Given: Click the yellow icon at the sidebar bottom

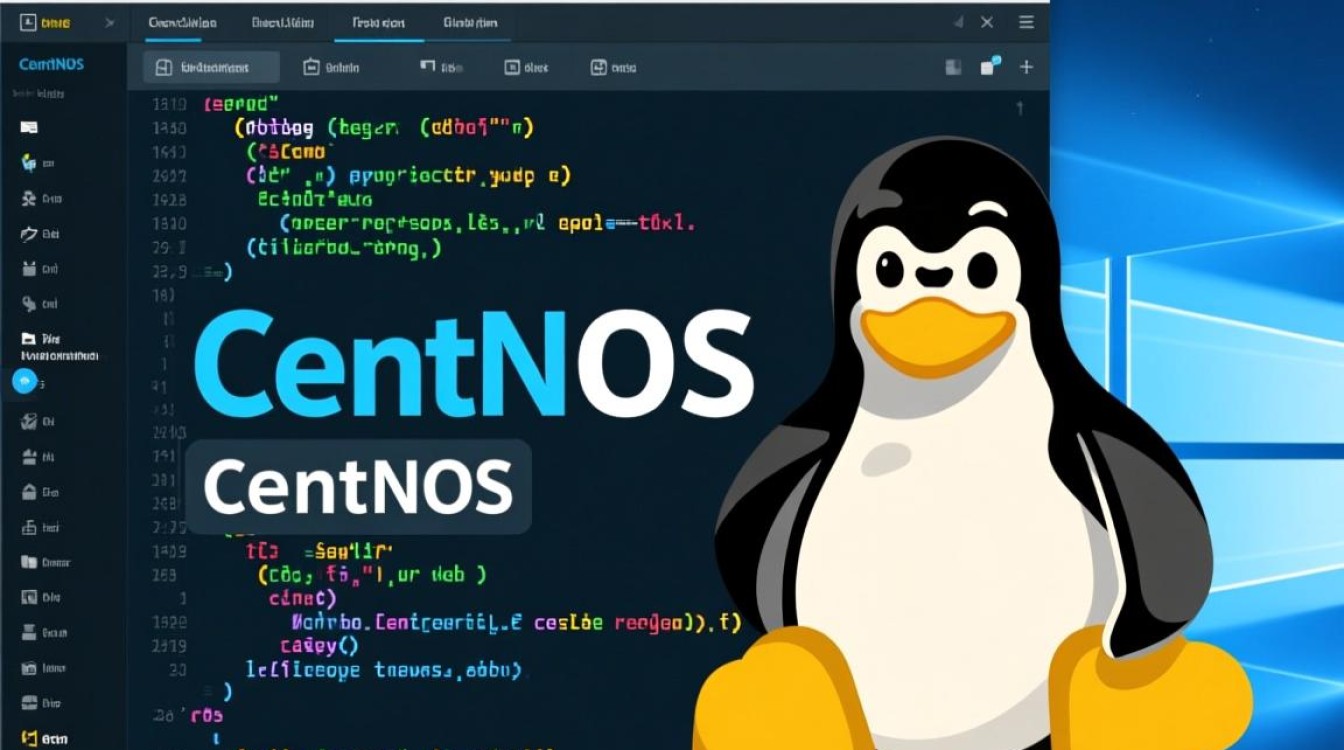Looking at the screenshot, I should 28,738.
